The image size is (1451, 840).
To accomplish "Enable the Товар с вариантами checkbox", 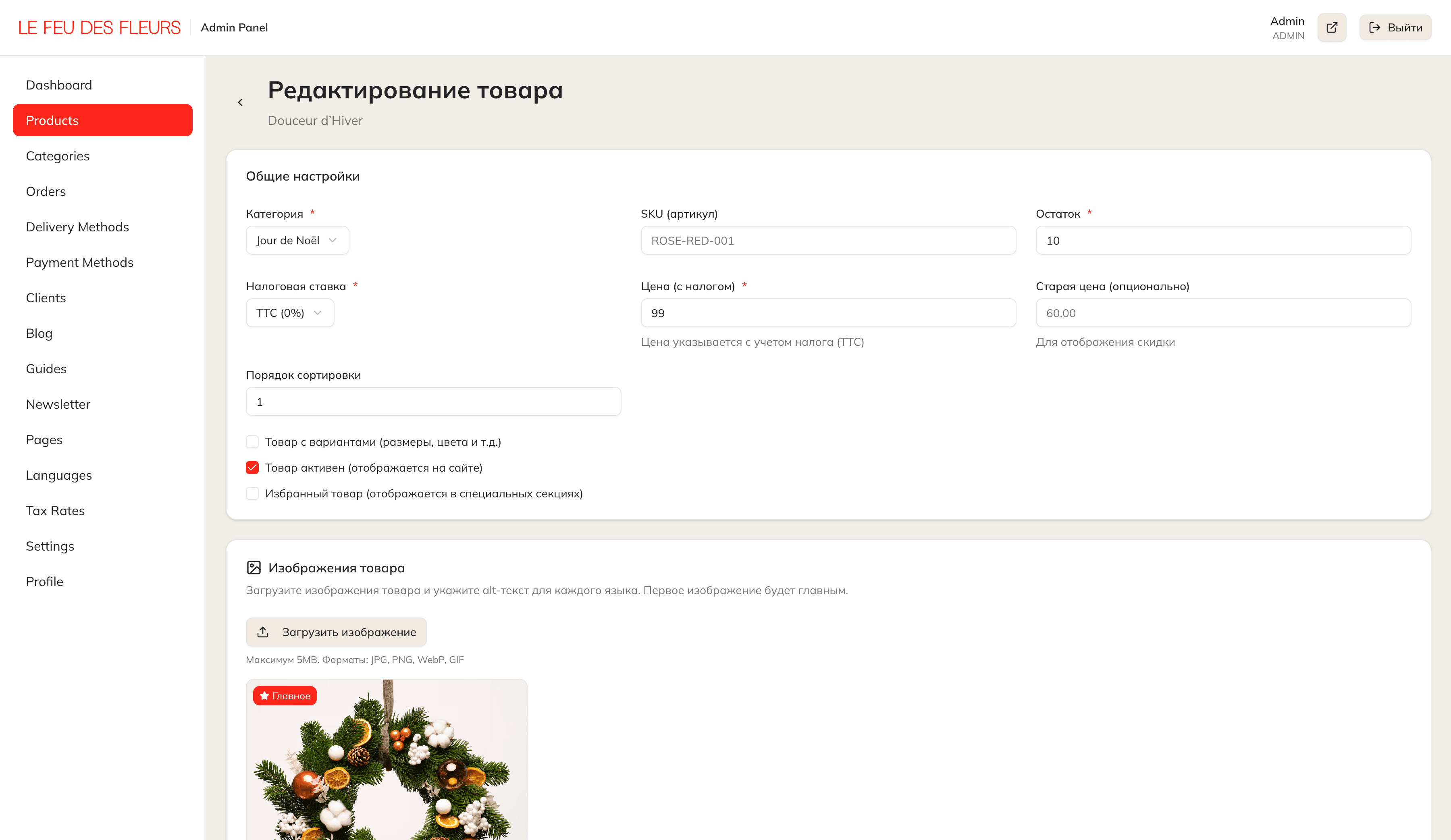I will click(252, 442).
